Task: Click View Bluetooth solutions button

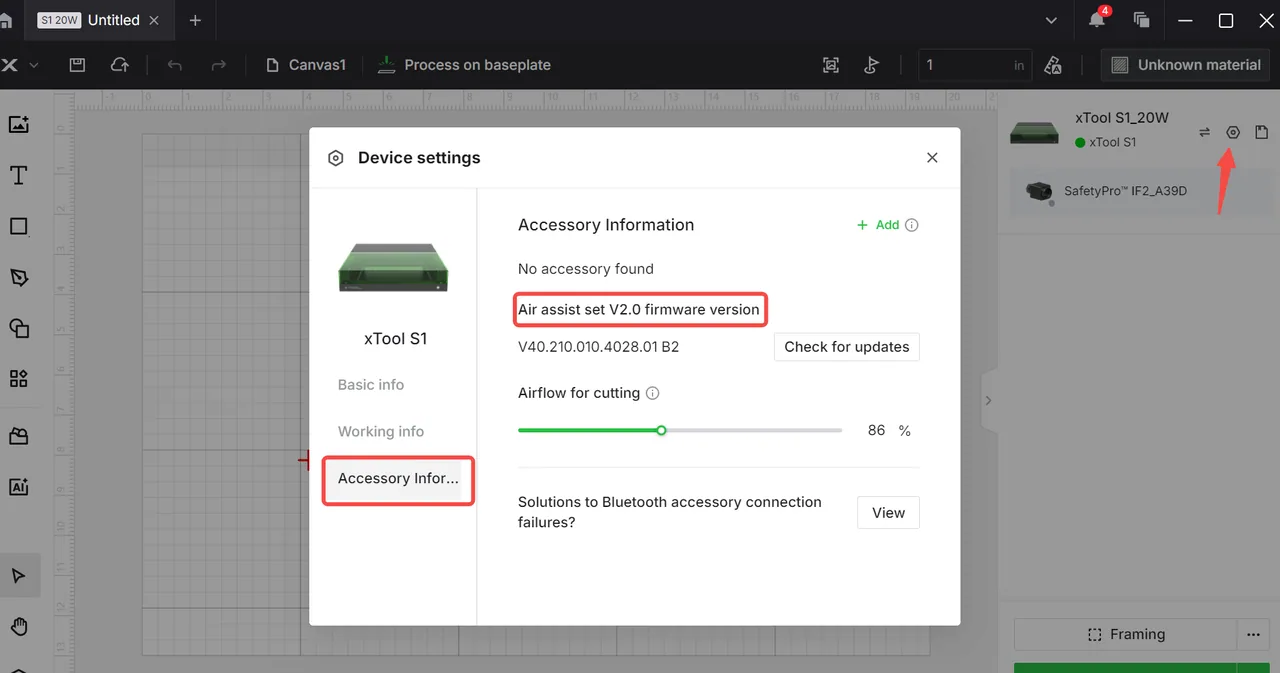Action: pos(888,513)
